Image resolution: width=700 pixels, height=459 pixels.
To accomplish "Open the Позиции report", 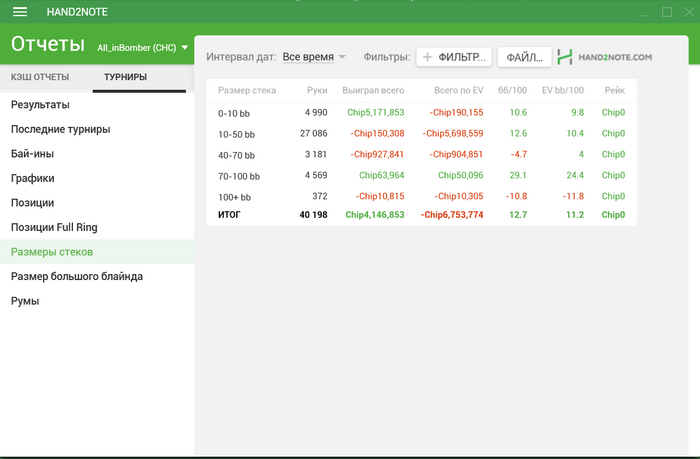I will click(97, 203).
